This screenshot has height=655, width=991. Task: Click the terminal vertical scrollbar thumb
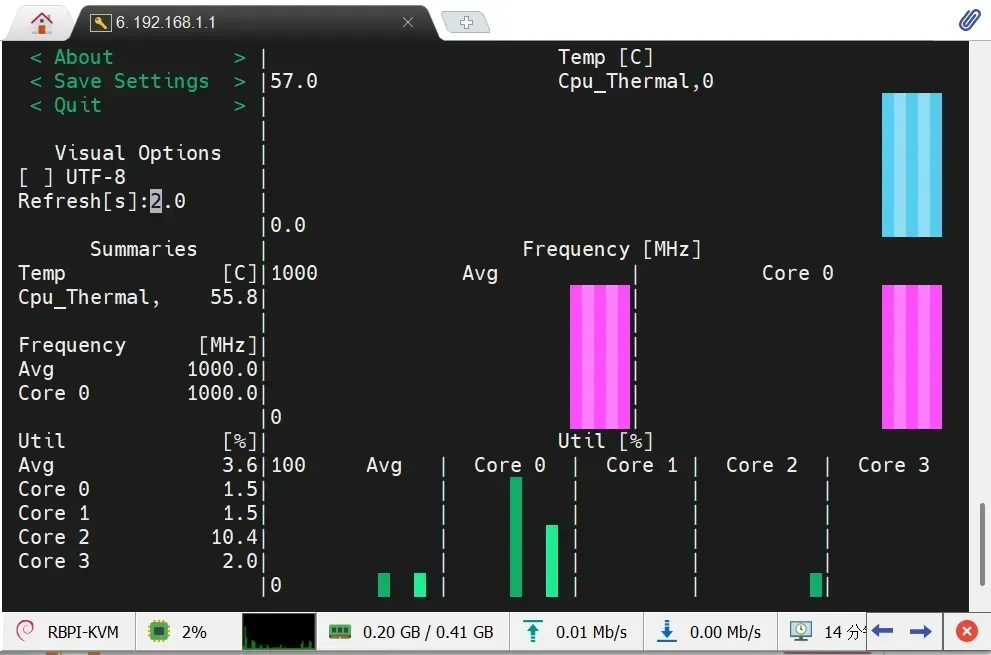982,545
